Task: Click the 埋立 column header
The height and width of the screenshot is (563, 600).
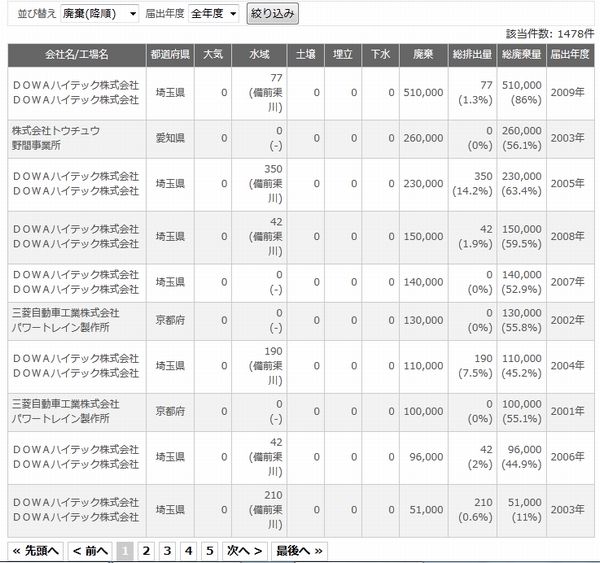Action: 342,55
